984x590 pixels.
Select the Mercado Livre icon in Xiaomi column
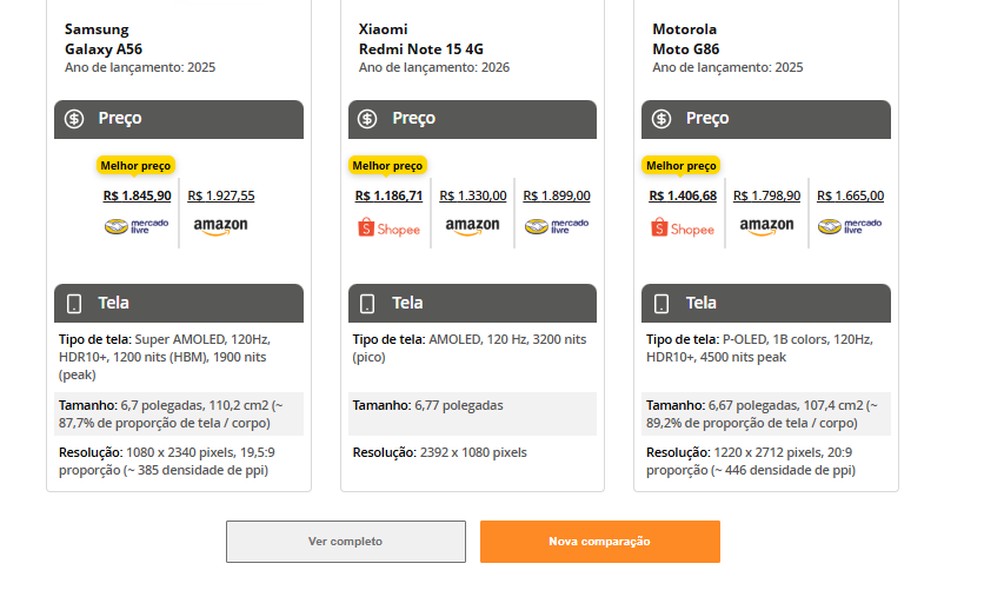pyautogui.click(x=556, y=224)
